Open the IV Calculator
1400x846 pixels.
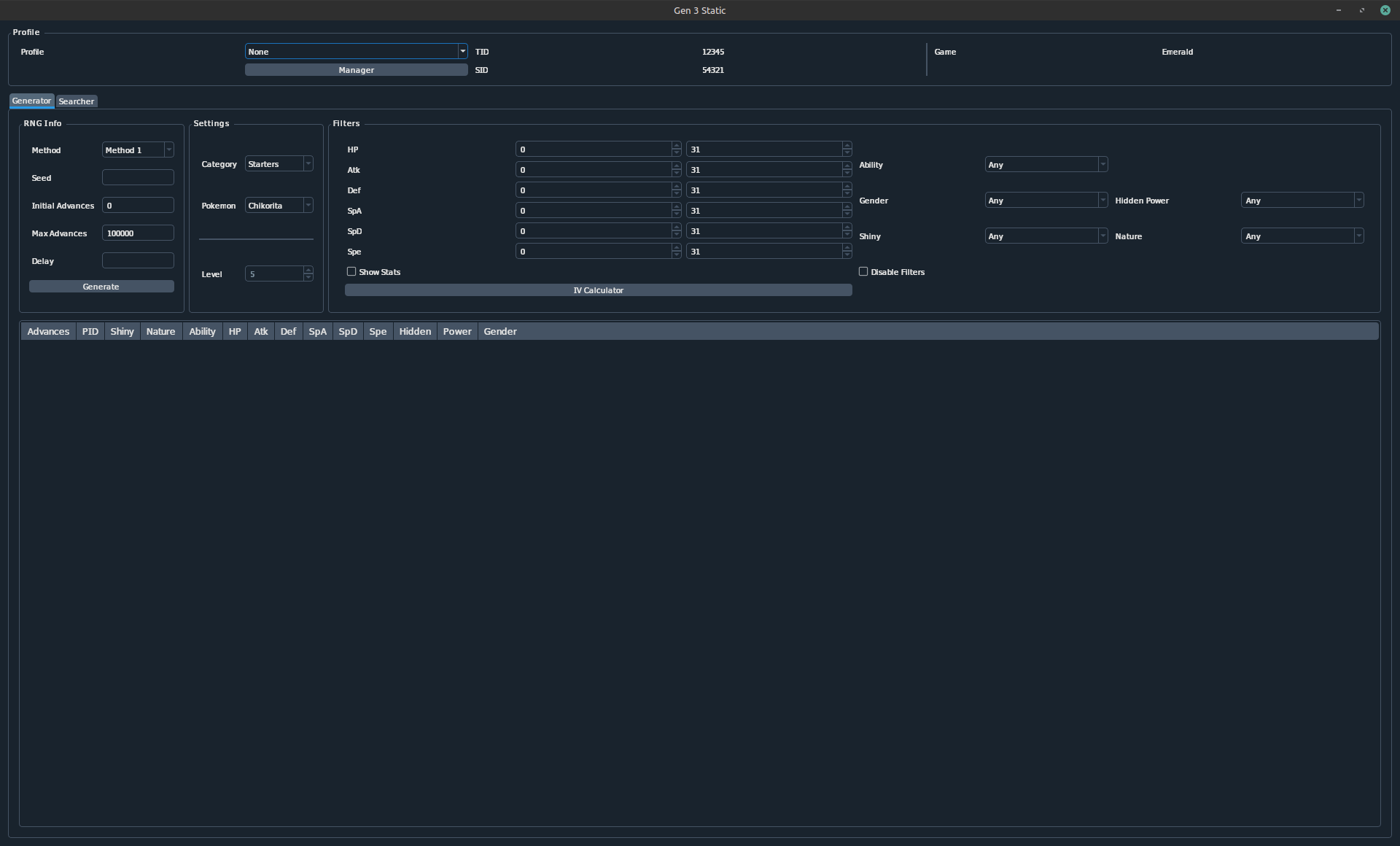click(x=598, y=290)
